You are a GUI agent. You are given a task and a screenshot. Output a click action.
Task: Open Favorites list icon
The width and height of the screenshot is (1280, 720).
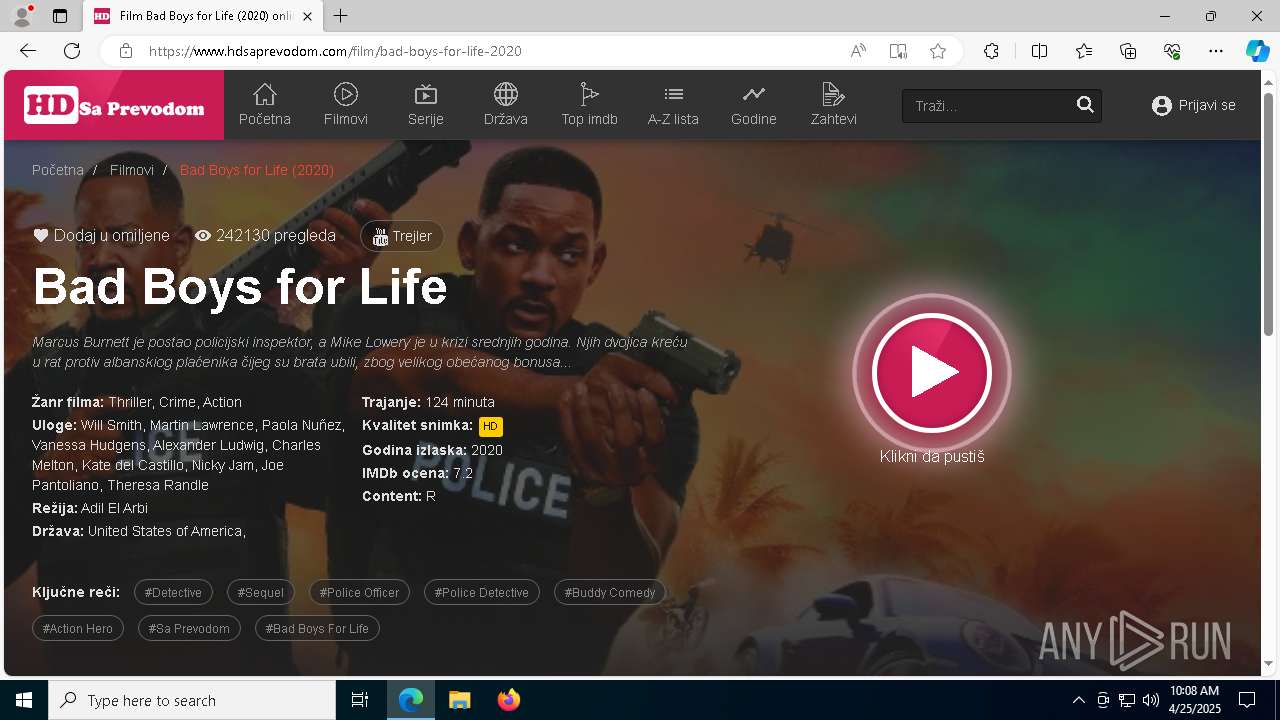[1084, 51]
